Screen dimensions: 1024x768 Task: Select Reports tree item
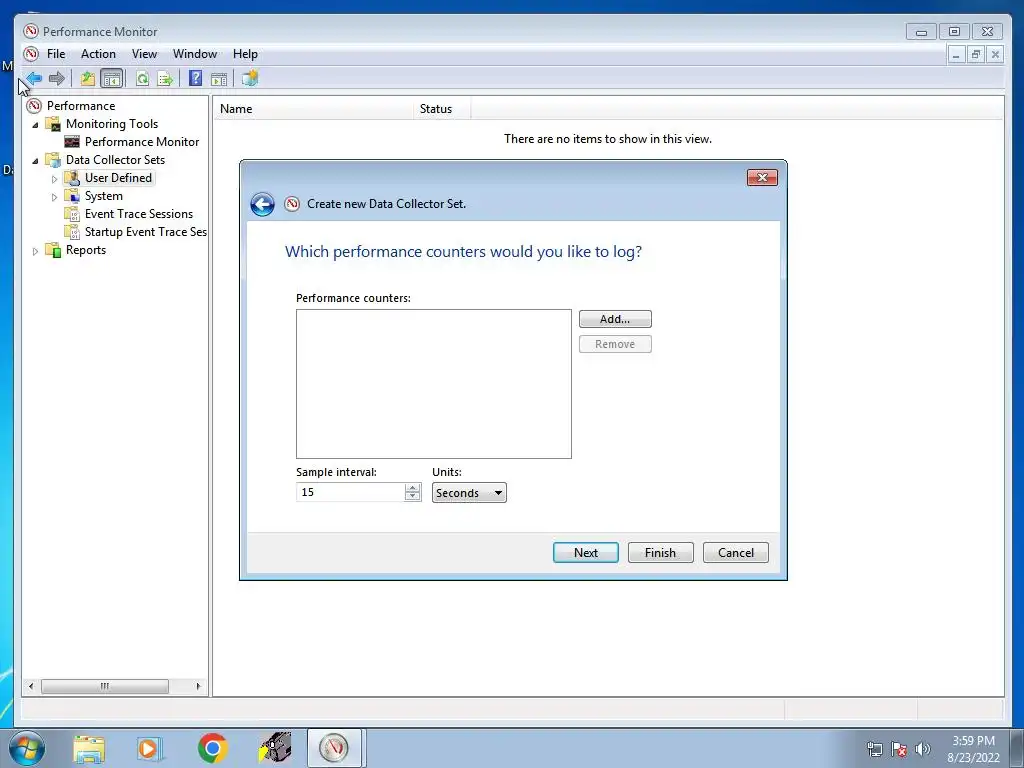(86, 250)
